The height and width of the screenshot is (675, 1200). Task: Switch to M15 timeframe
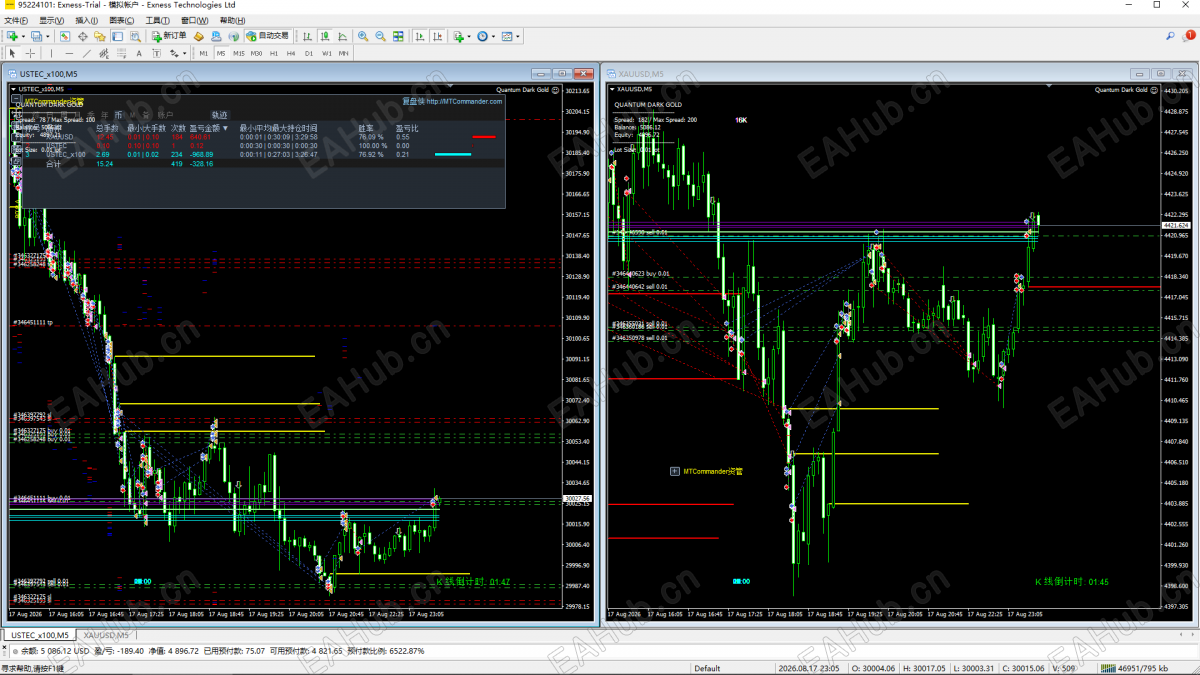239,53
